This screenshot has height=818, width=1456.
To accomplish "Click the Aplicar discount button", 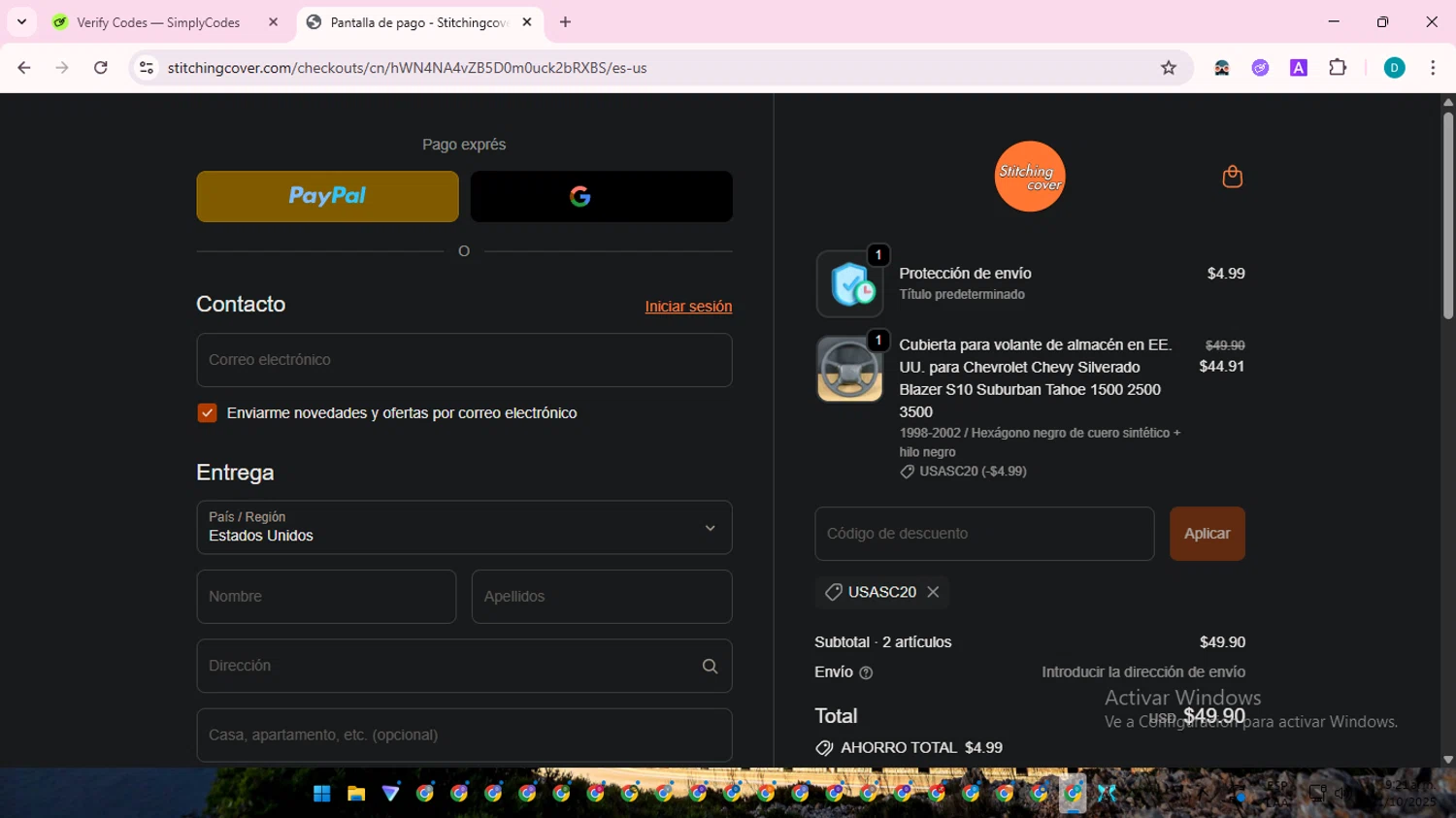I will (1207, 534).
